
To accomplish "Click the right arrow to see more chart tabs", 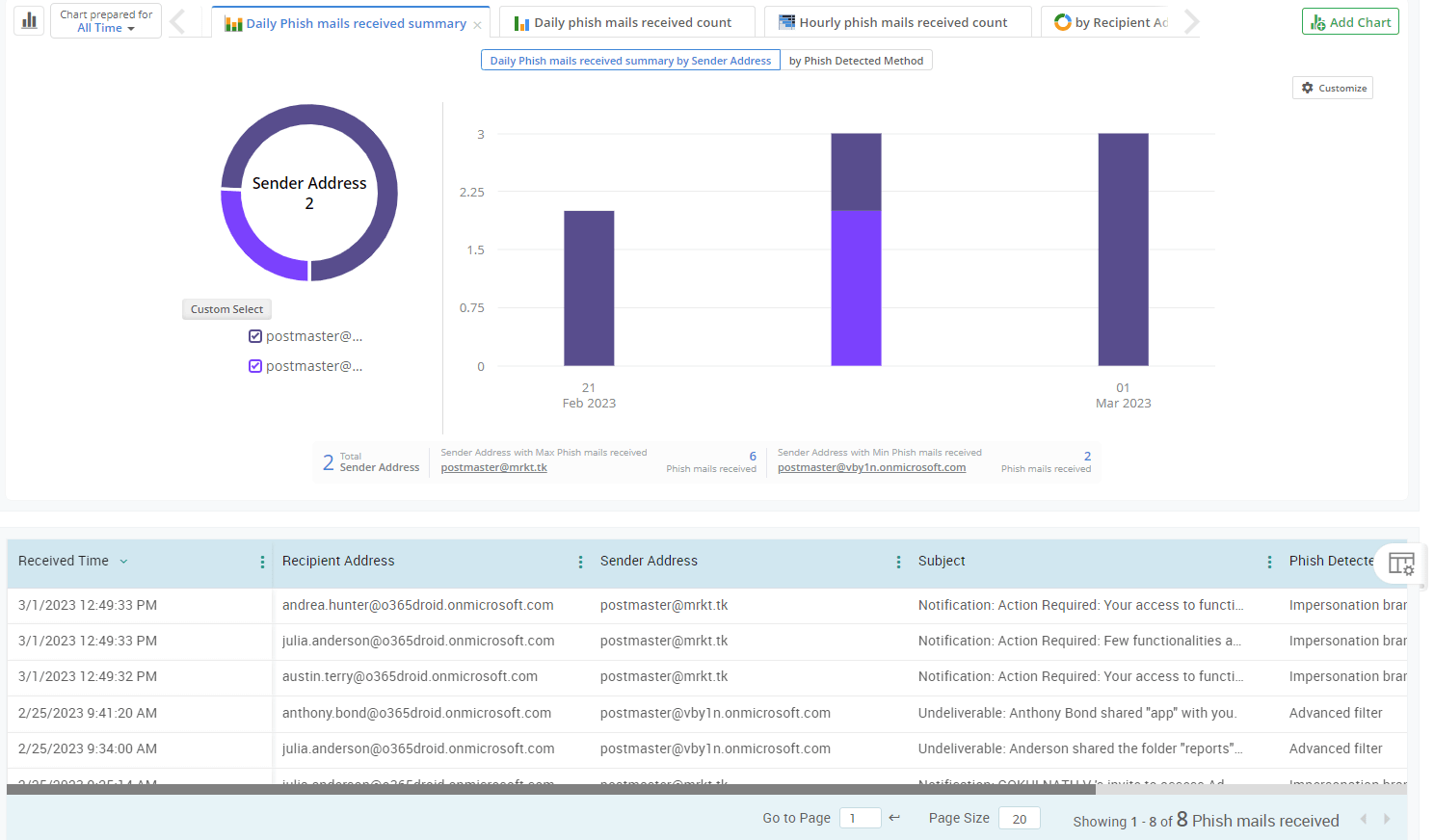I will [x=1192, y=20].
